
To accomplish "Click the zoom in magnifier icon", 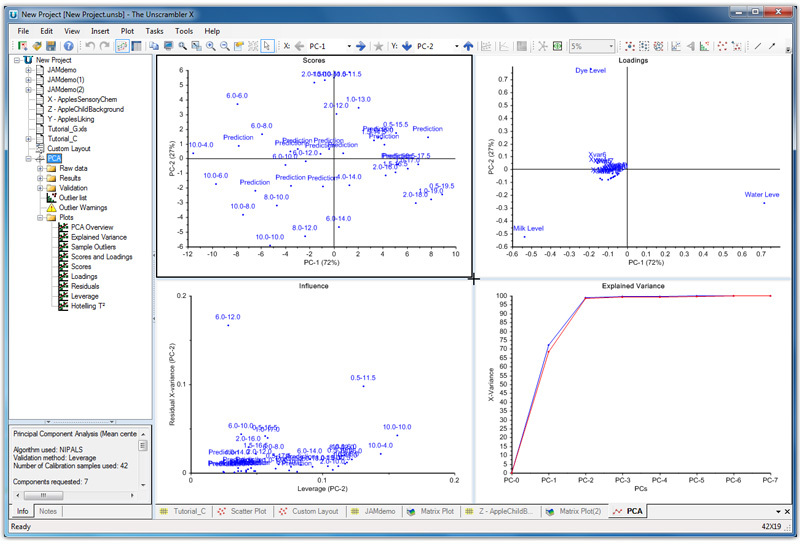I will (209, 46).
